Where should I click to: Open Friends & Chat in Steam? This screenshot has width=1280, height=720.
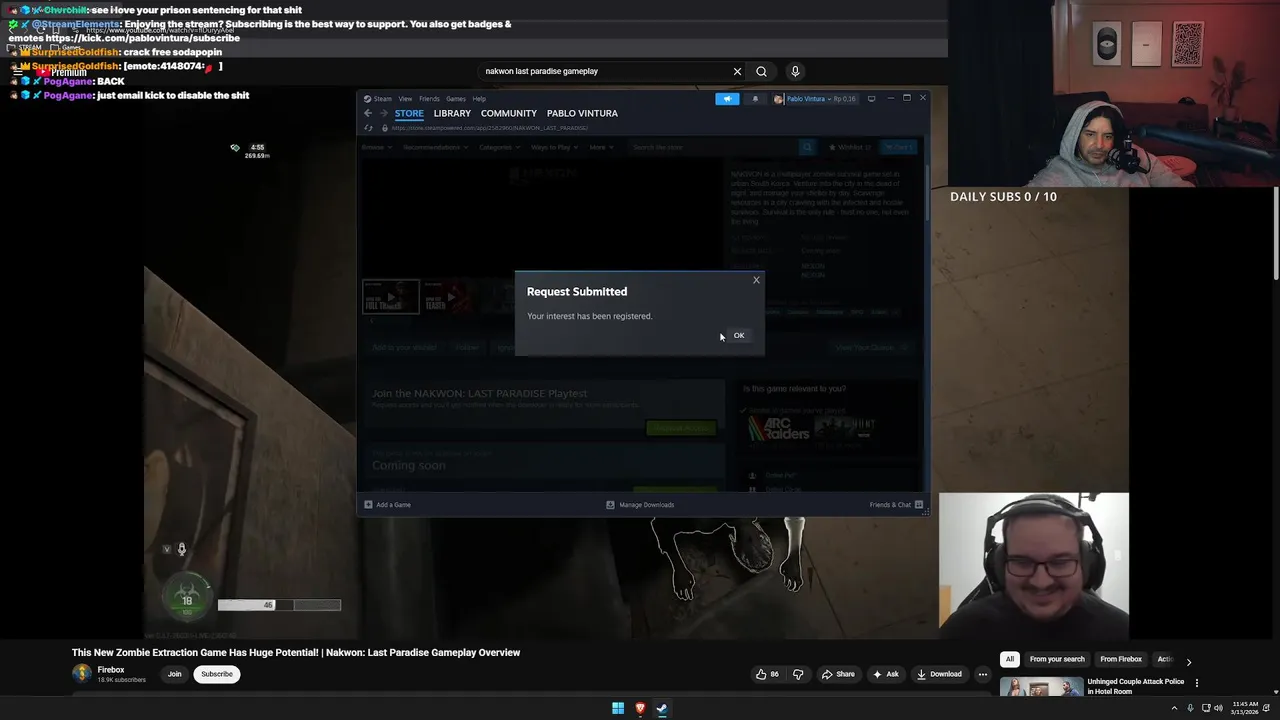click(x=896, y=505)
